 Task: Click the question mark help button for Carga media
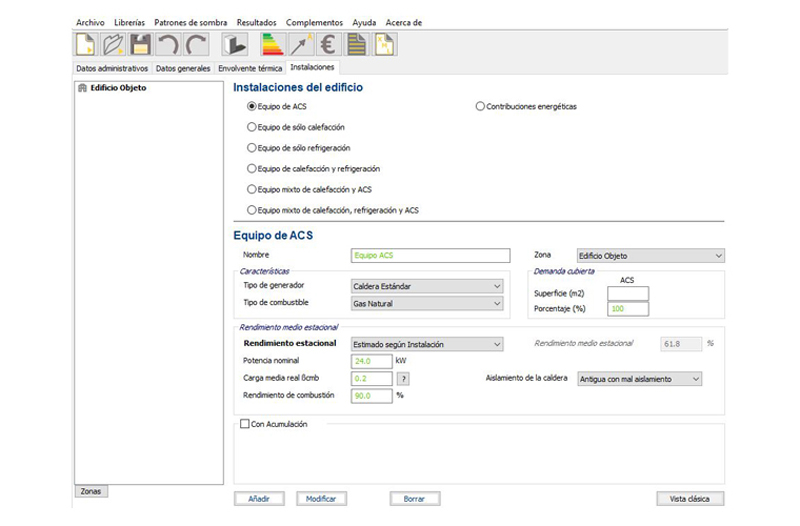click(404, 379)
